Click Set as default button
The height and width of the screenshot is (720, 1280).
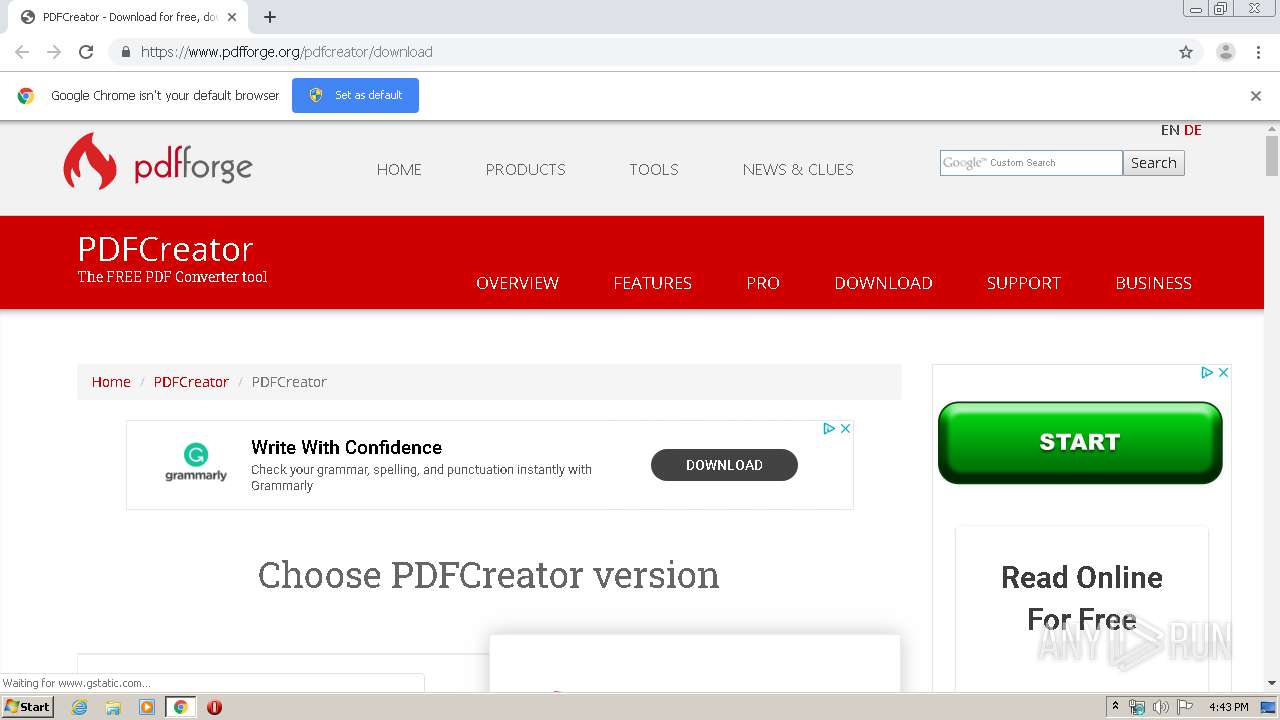355,95
